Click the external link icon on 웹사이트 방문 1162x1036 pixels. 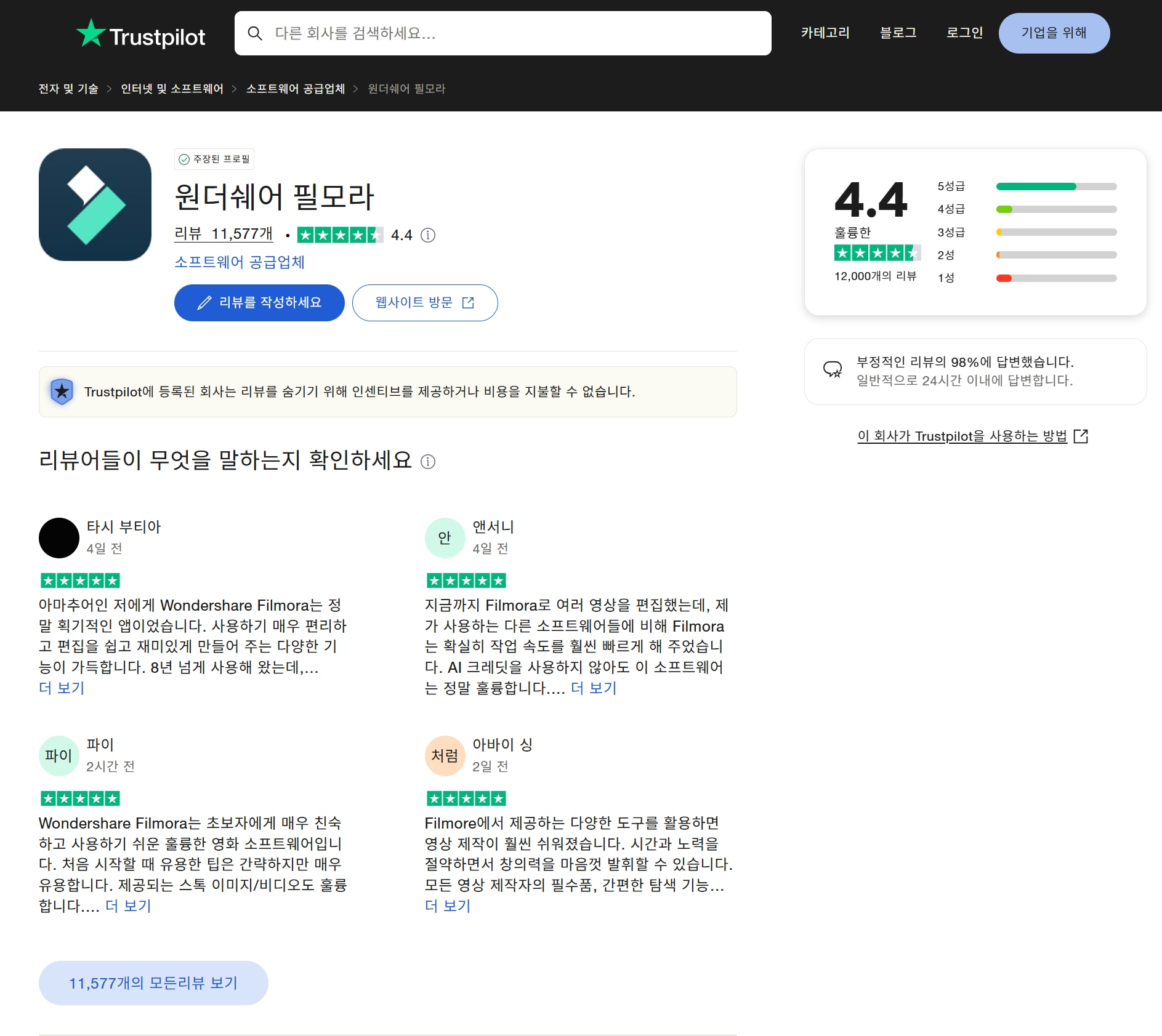[x=468, y=302]
